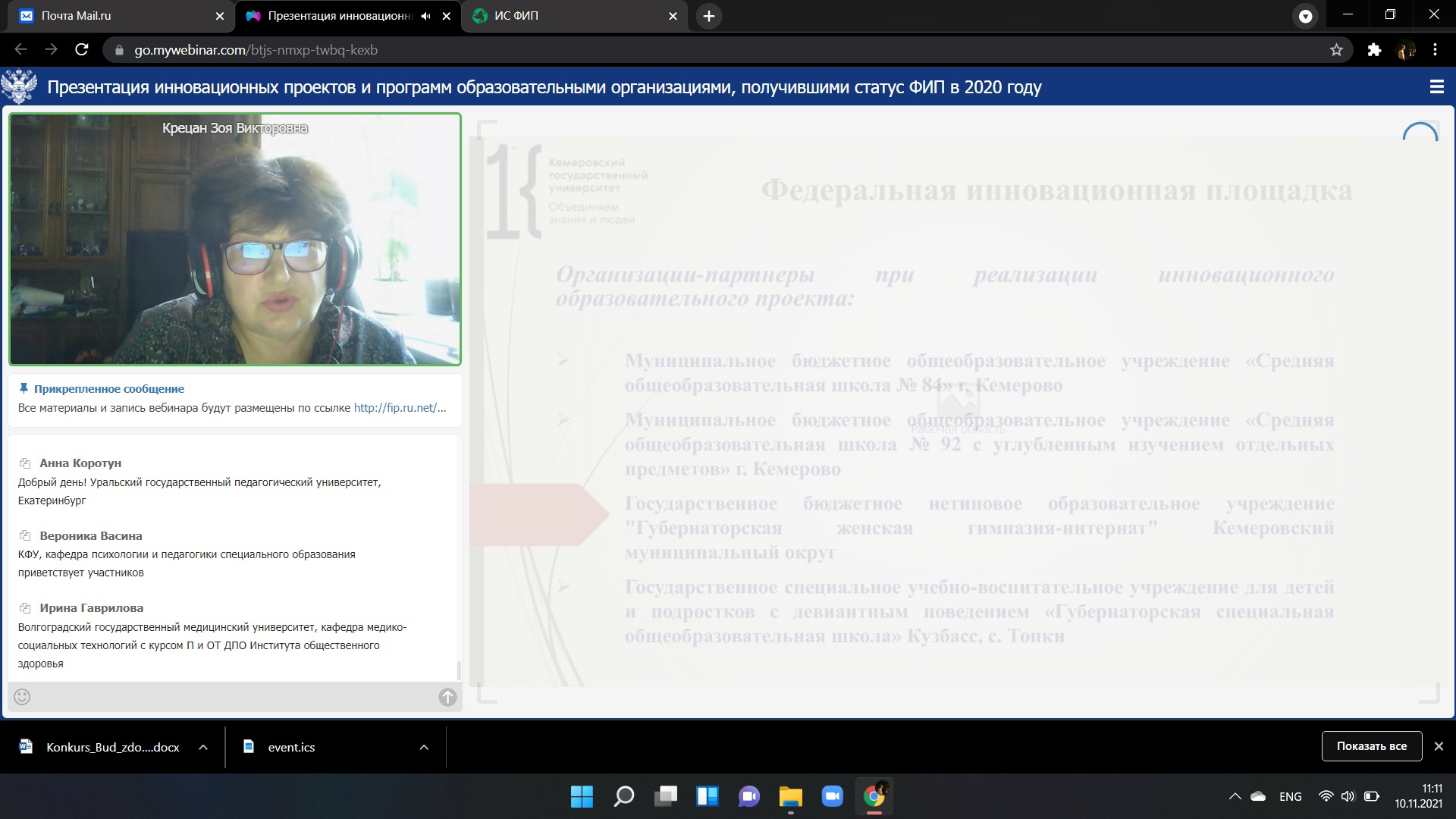Mute the audio-playing presentation tab
Image resolution: width=1456 pixels, height=819 pixels.
point(425,16)
